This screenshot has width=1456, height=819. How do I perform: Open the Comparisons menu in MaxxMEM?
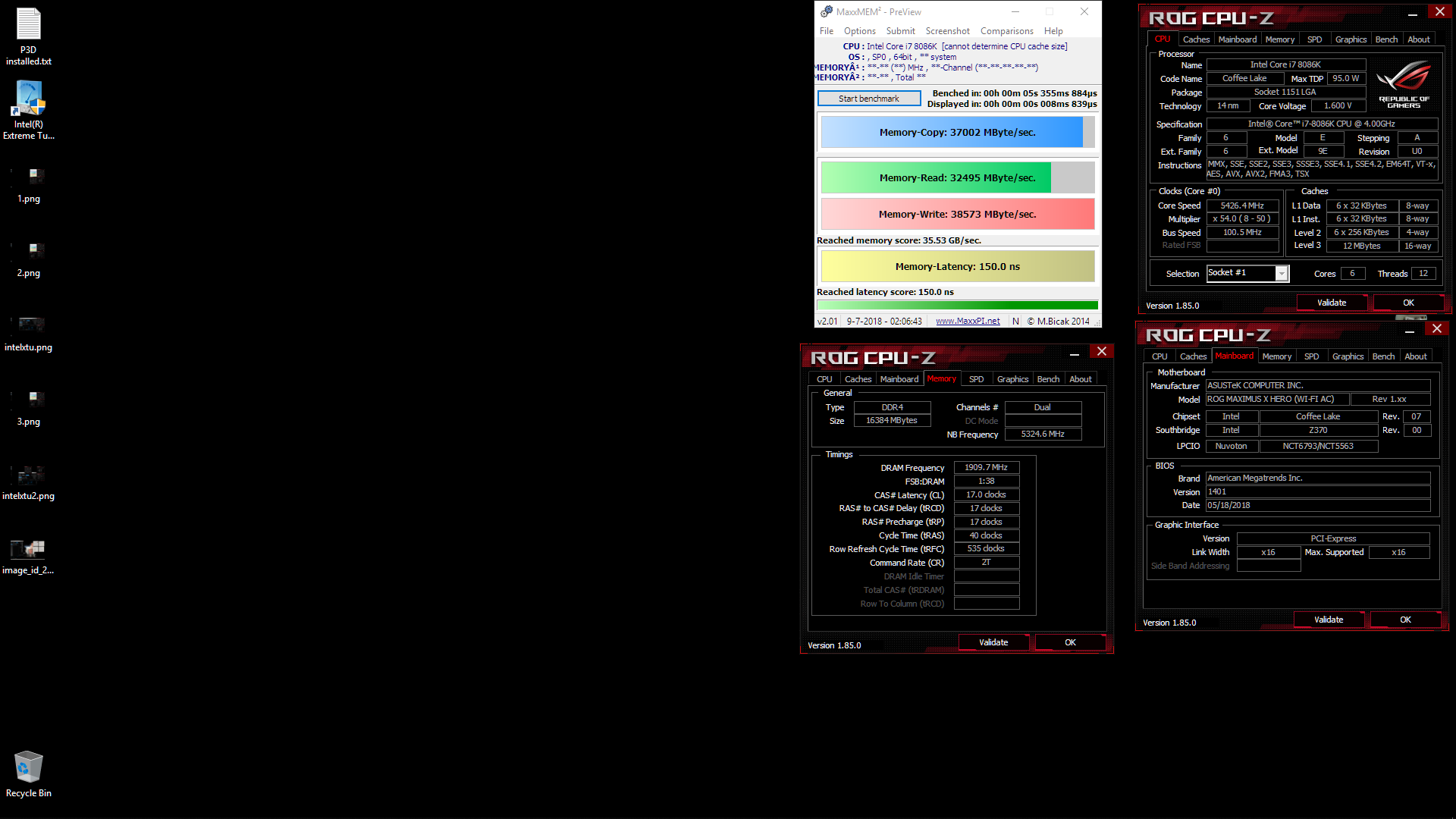1007,31
